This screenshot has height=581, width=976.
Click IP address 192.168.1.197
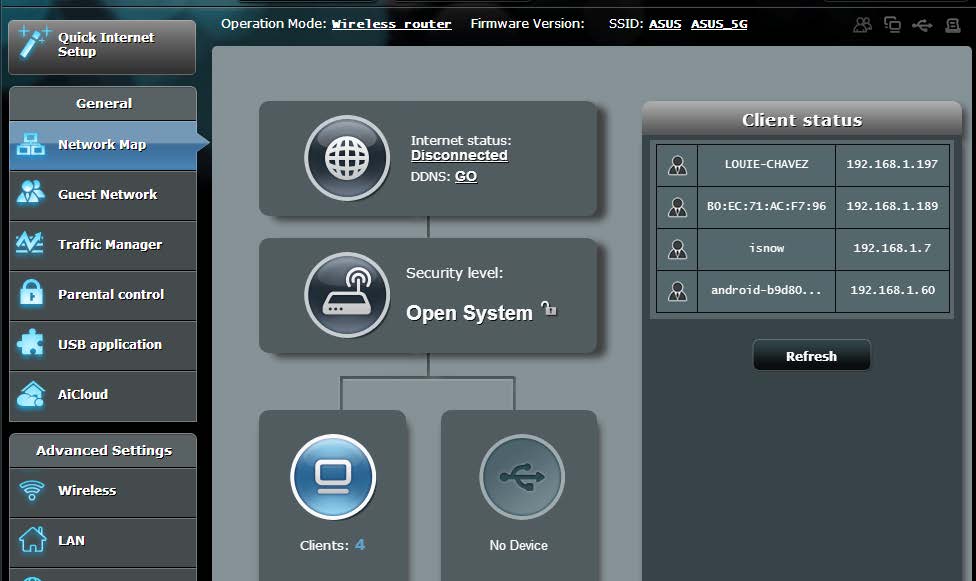coord(892,164)
